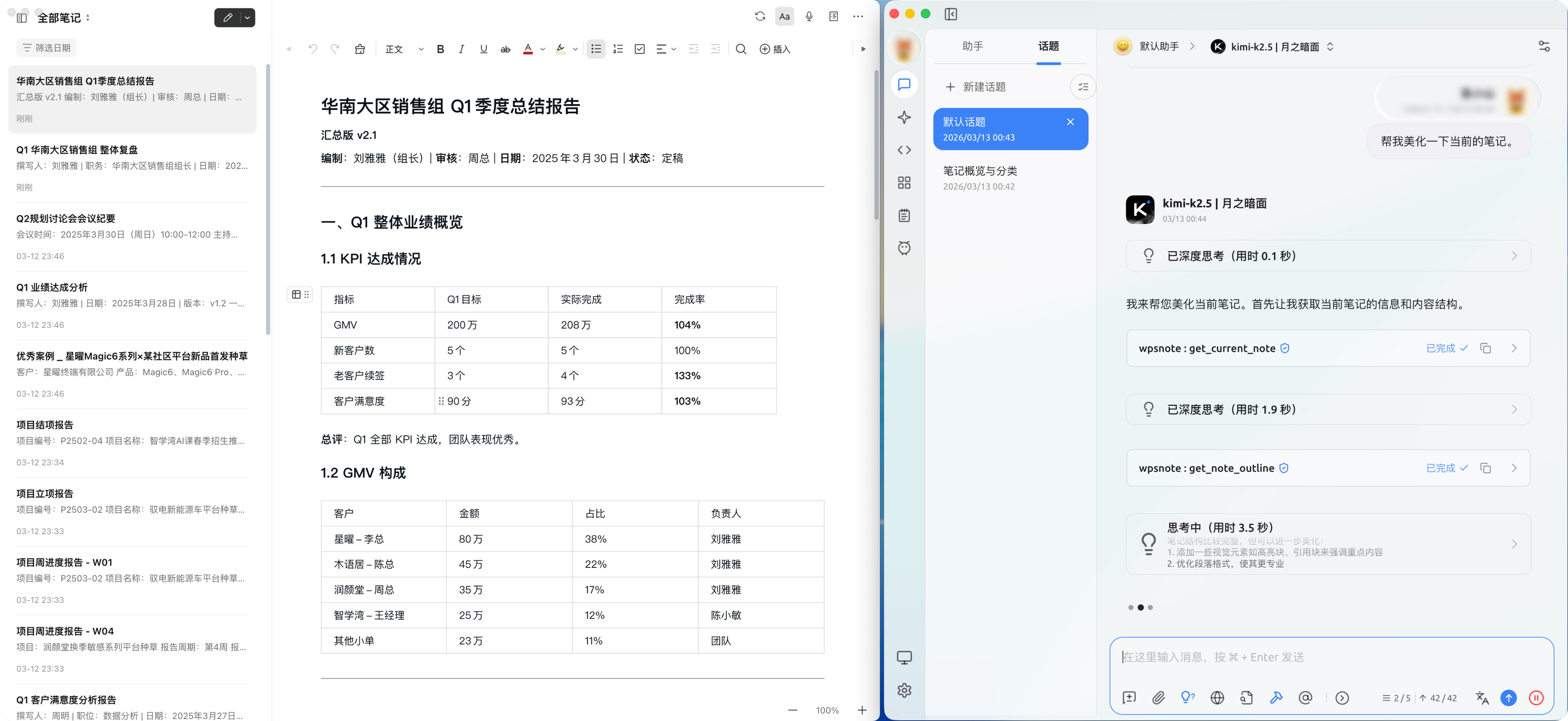Click the 插入 button in toolbar
Viewport: 1568px width, 721px height.
775,49
